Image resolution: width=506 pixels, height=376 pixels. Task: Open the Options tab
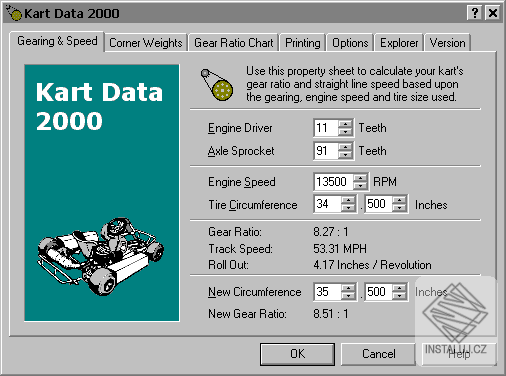click(x=350, y=43)
